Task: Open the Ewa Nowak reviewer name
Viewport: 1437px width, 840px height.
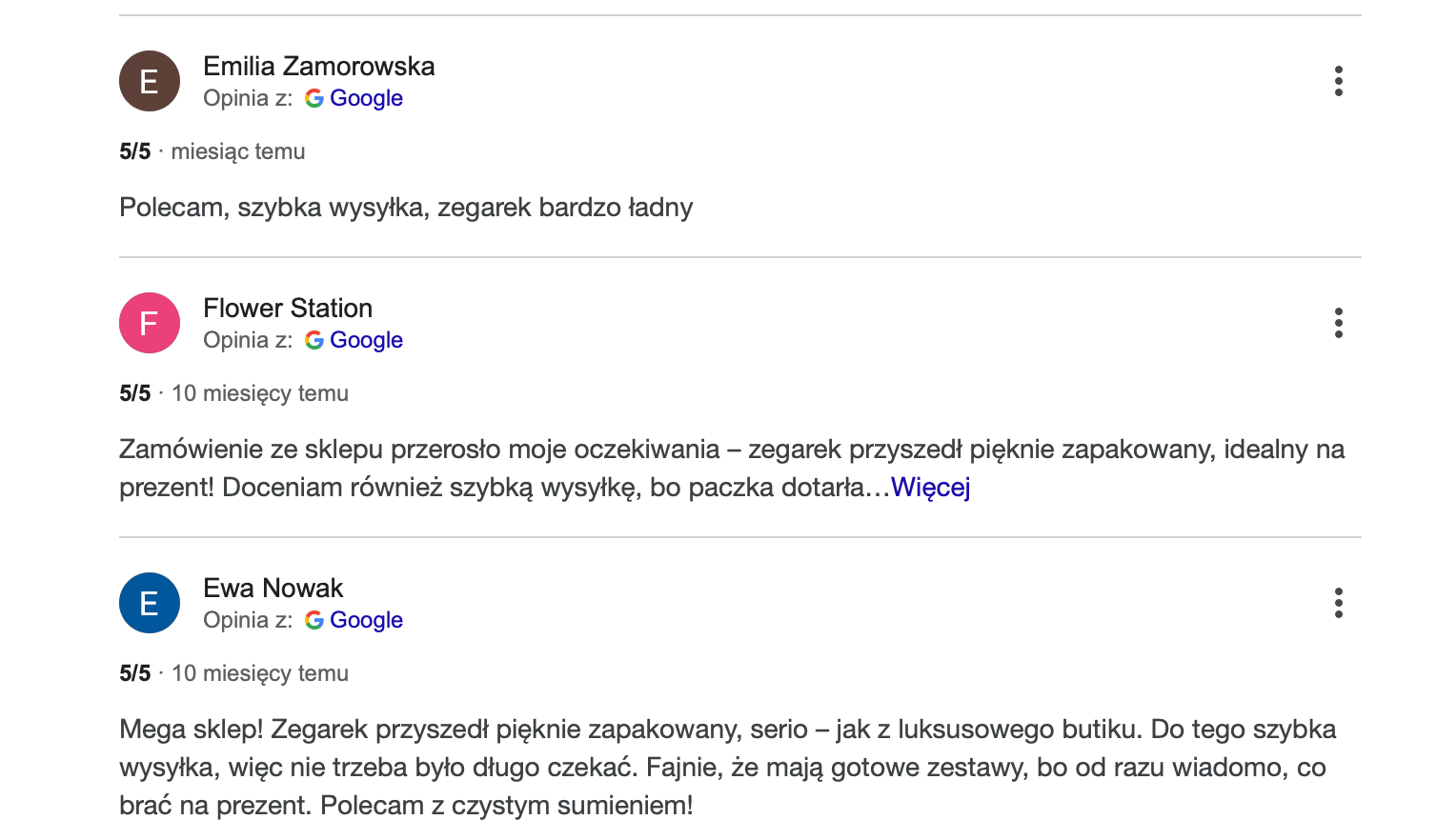Action: (x=273, y=588)
